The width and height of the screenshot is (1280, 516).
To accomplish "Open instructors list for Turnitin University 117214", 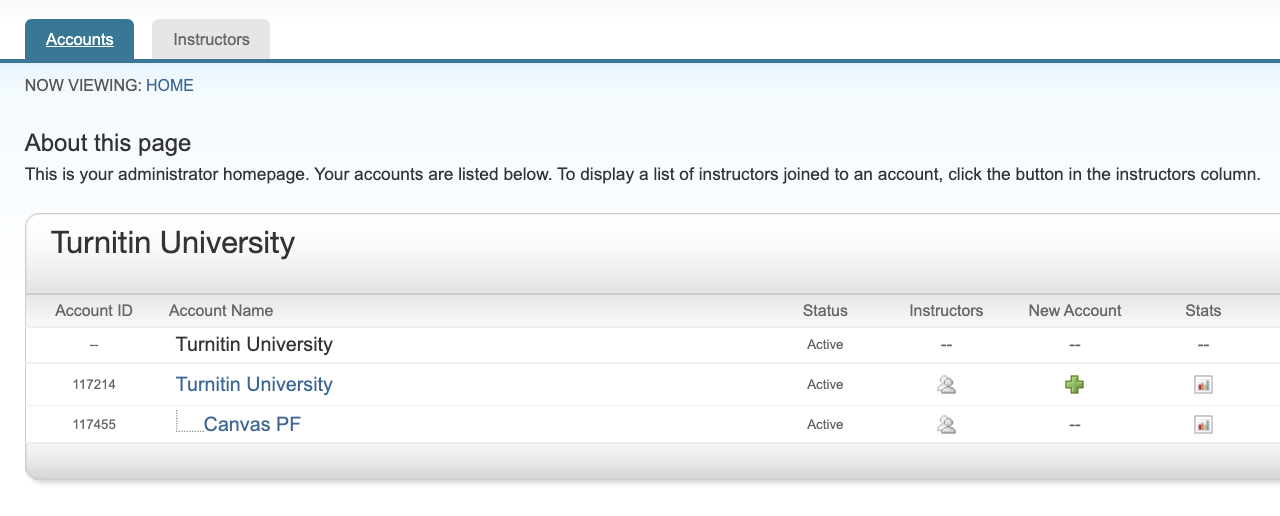I will pyautogui.click(x=946, y=385).
